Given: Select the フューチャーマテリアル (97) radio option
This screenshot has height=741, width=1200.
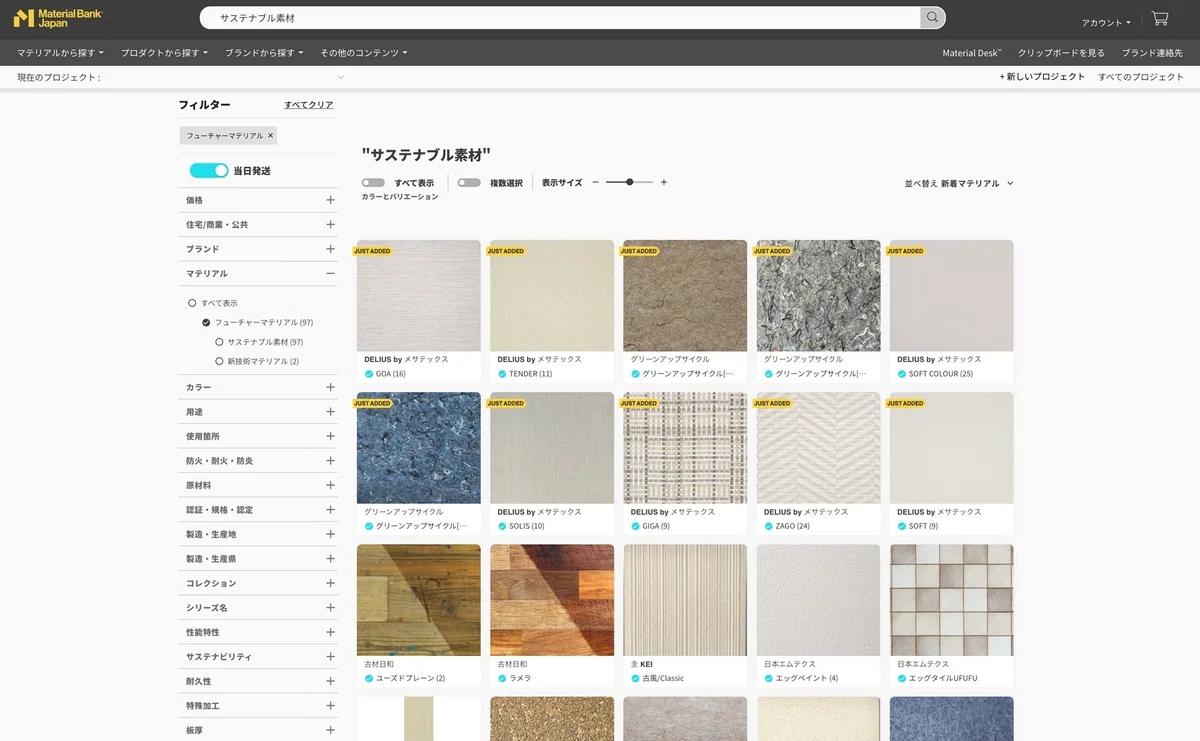Looking at the screenshot, I should click(206, 322).
